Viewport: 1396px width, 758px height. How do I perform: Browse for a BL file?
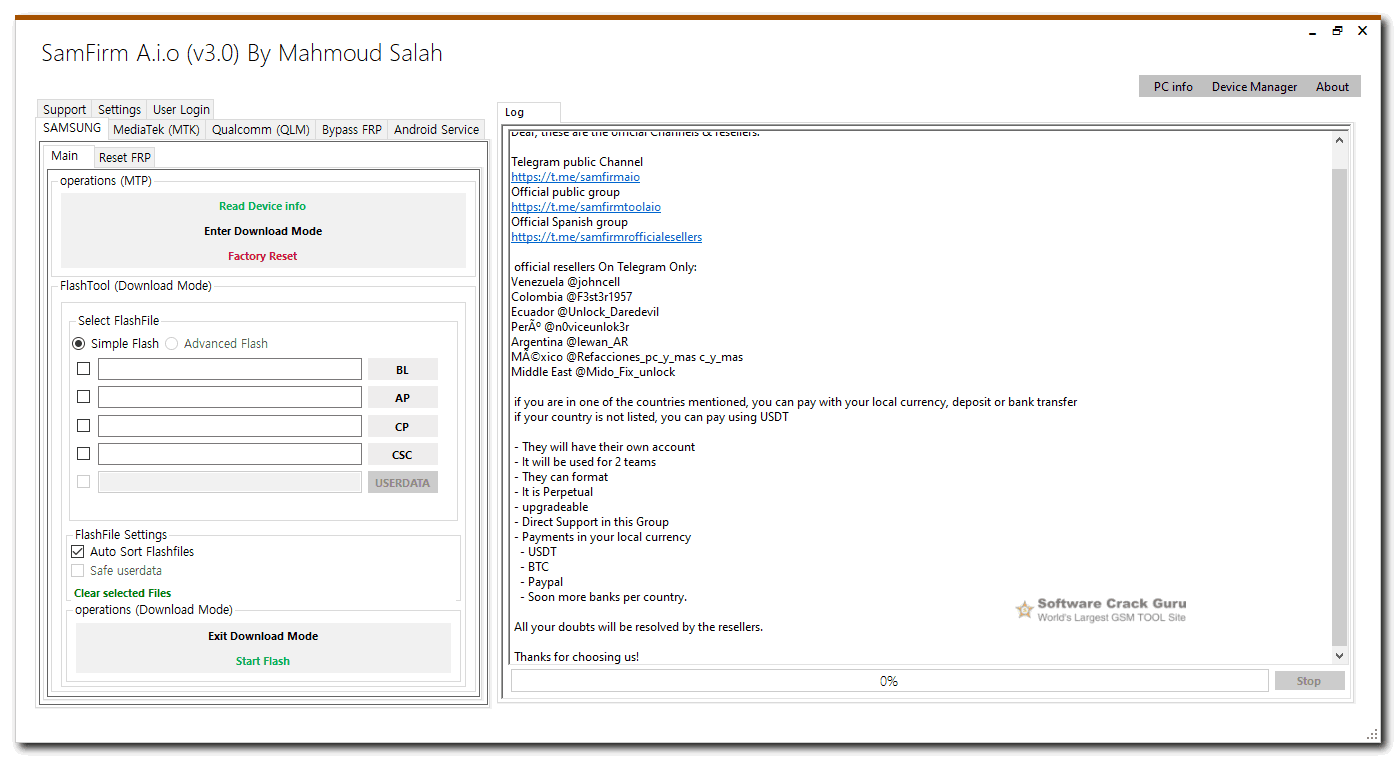tap(403, 369)
